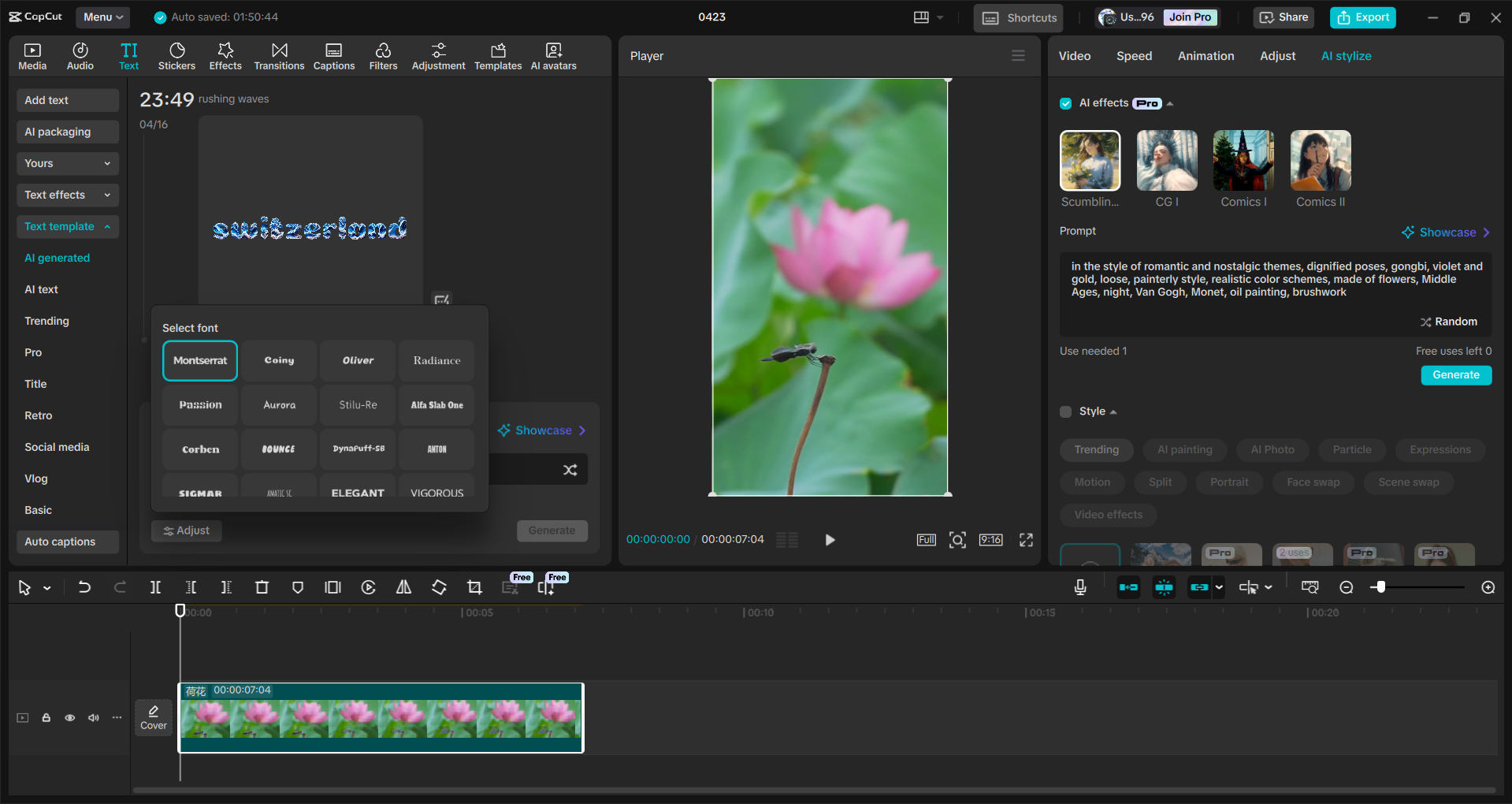1512x804 pixels.
Task: Select the Audio panel icon
Action: (80, 55)
